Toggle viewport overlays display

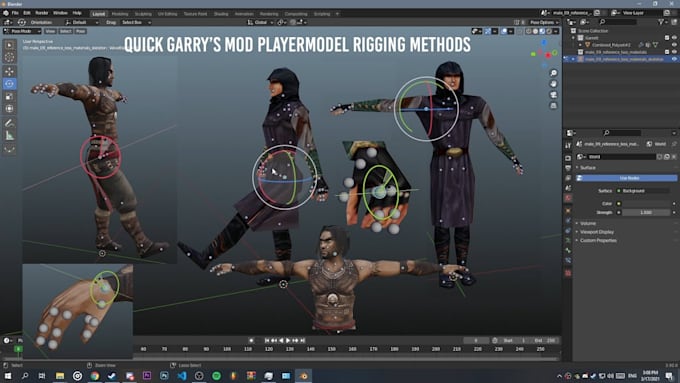(504, 31)
